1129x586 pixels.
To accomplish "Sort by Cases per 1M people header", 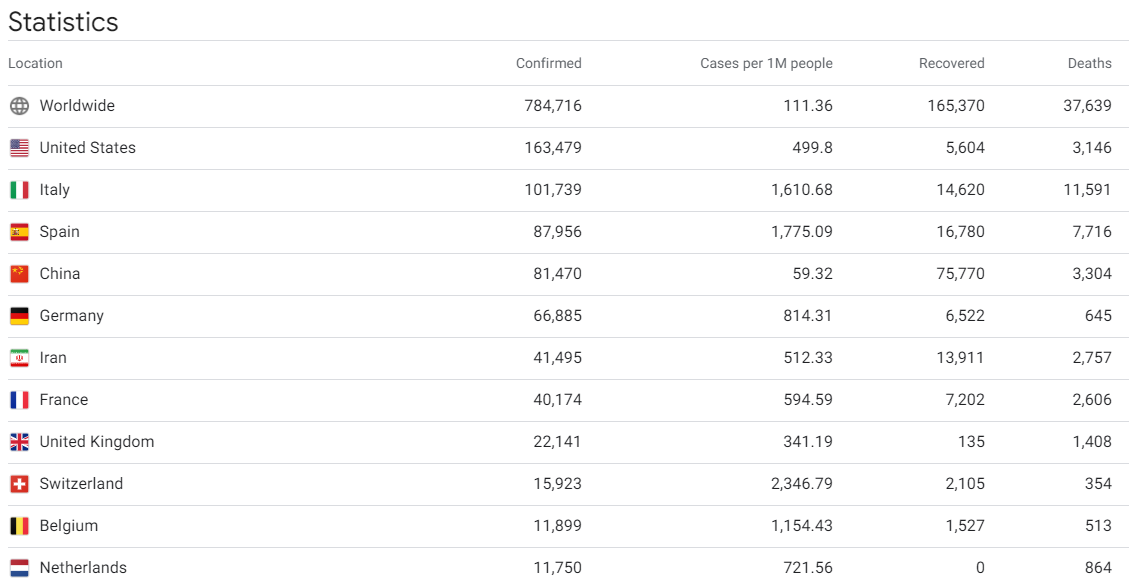I will pyautogui.click(x=766, y=63).
